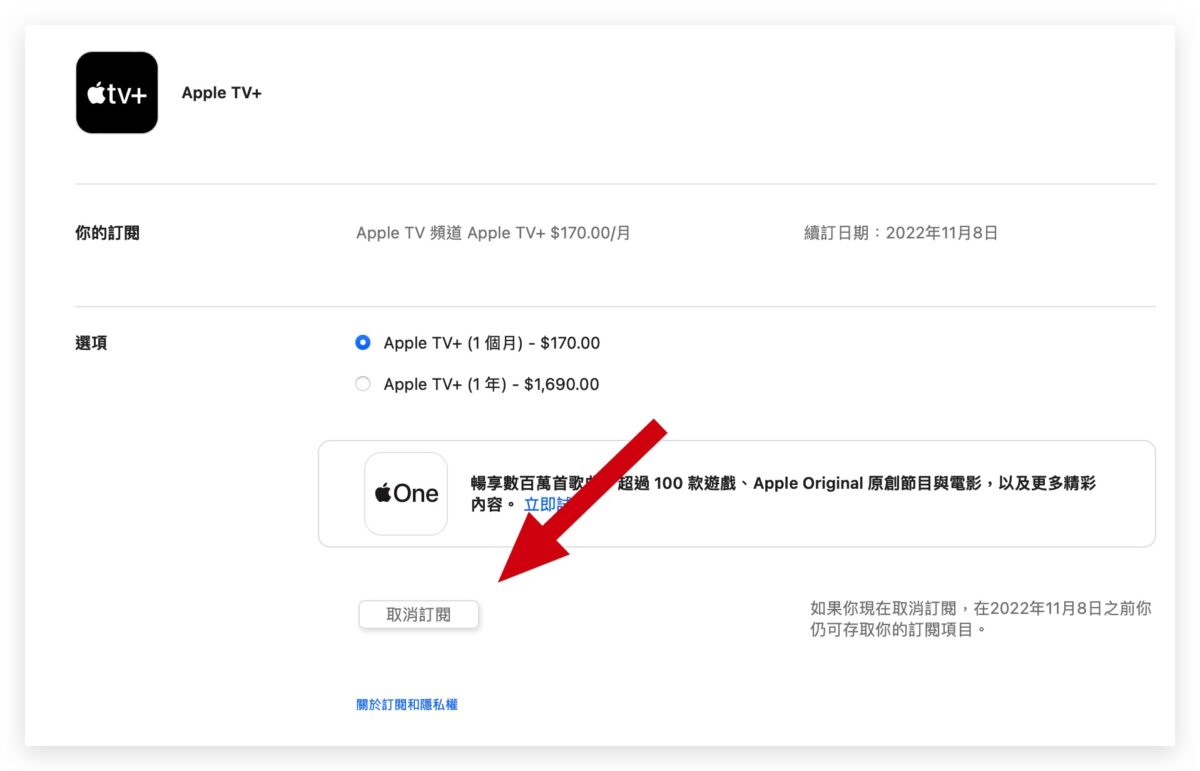This screenshot has height=771, width=1200.
Task: Click the 續訂日期：2022年11月8日 text
Action: (901, 233)
